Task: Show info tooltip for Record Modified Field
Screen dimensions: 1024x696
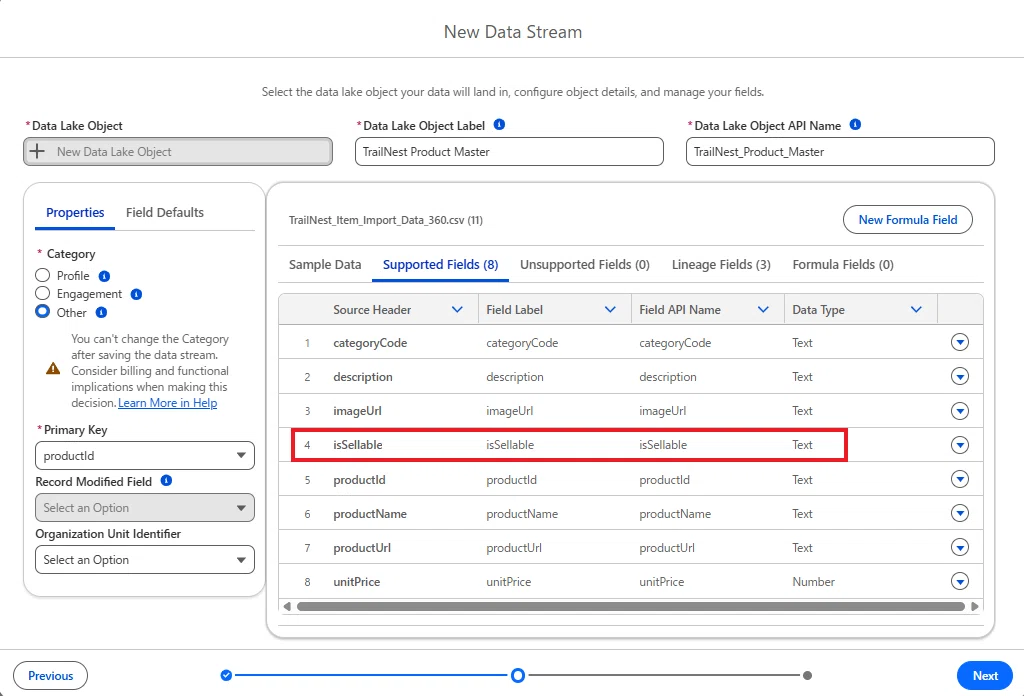Action: point(167,481)
